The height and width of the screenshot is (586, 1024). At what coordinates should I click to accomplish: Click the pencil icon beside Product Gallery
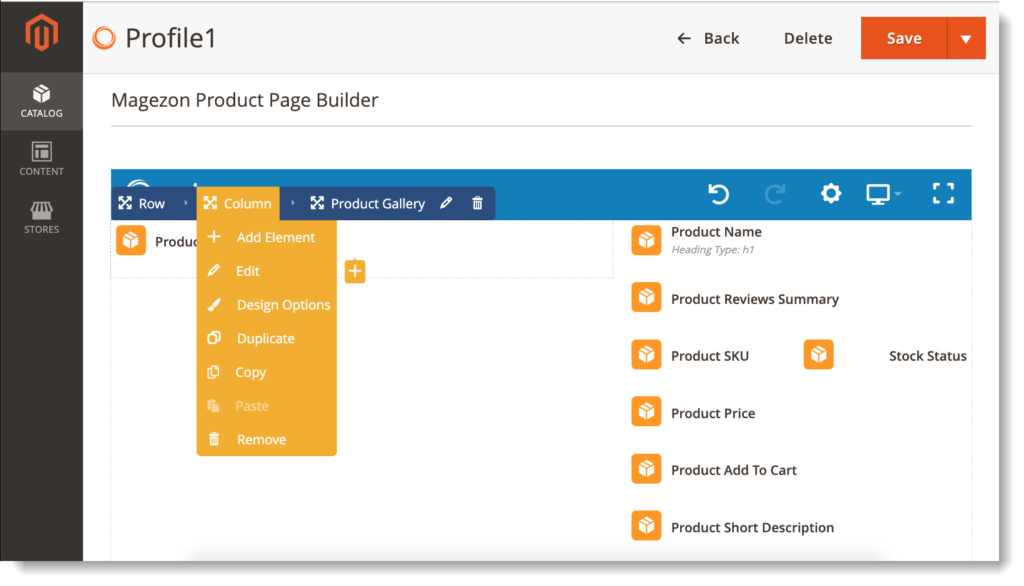tap(446, 203)
